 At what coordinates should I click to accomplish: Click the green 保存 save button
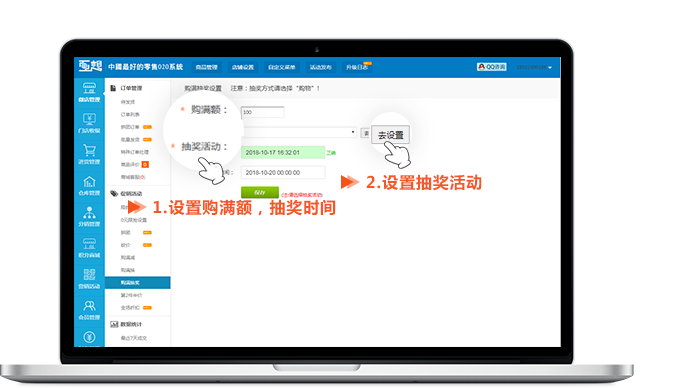pyautogui.click(x=260, y=192)
